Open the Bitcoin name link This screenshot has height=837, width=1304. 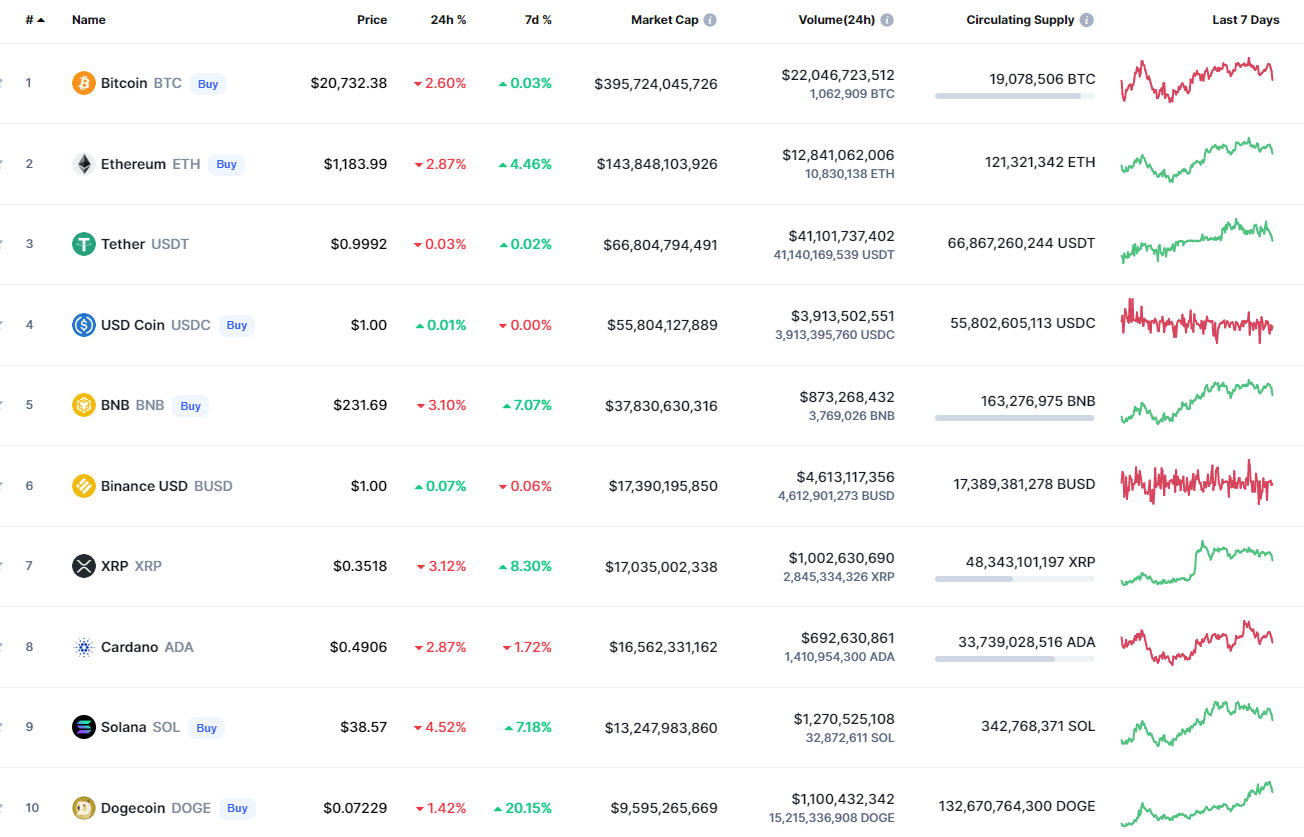tap(124, 83)
